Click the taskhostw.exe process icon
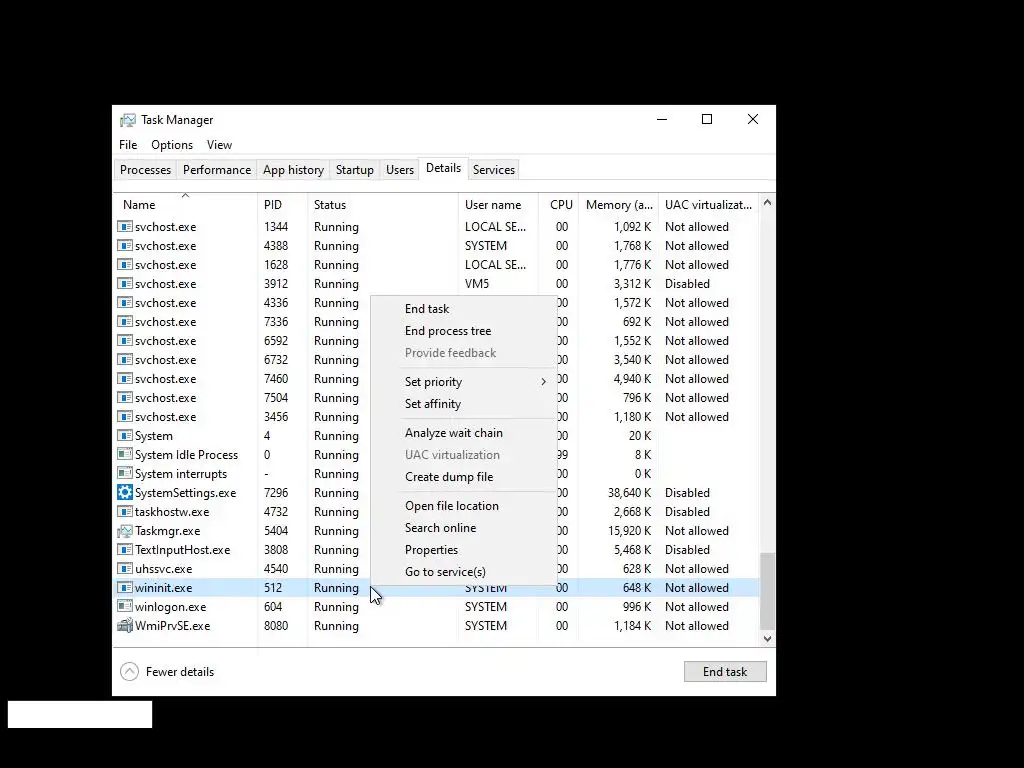The height and width of the screenshot is (768, 1024). [x=125, y=512]
